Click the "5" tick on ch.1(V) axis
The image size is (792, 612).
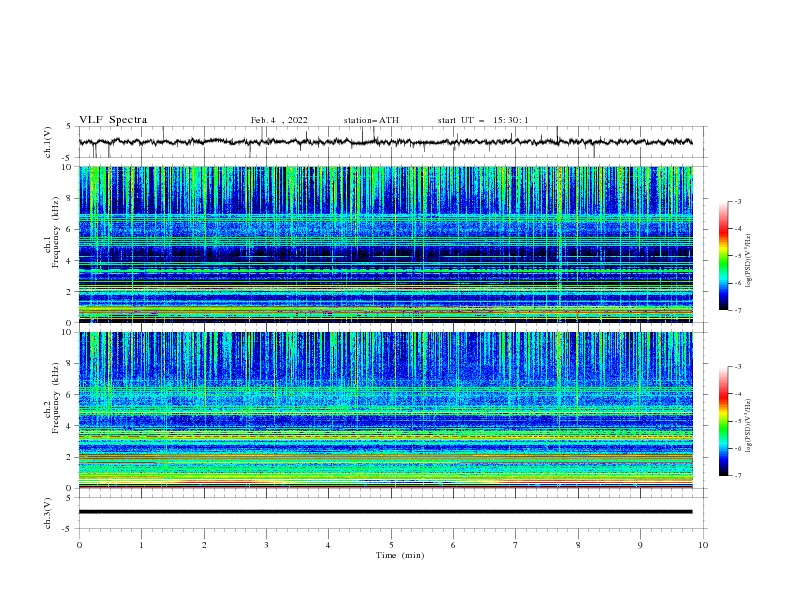click(x=69, y=126)
